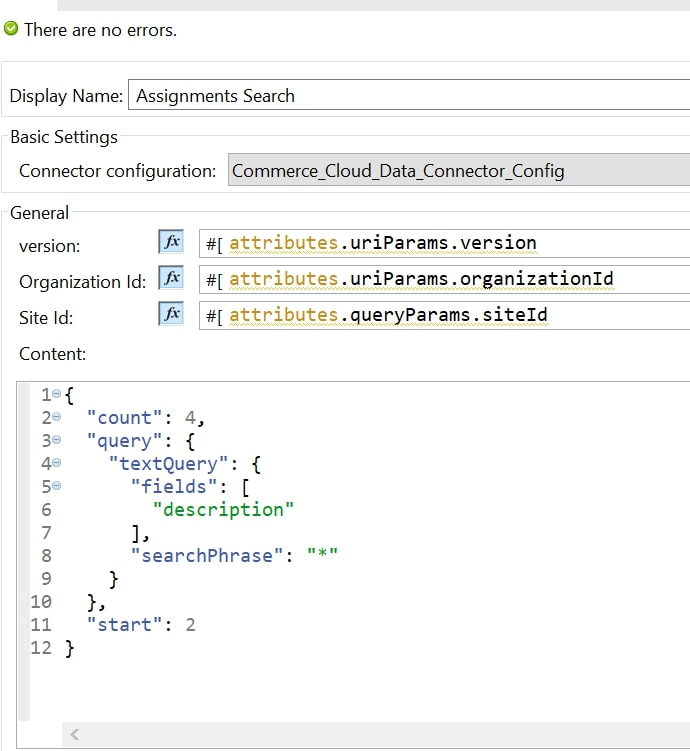
Task: Collapse the "fields" array on line 5
Action: (x=57, y=487)
